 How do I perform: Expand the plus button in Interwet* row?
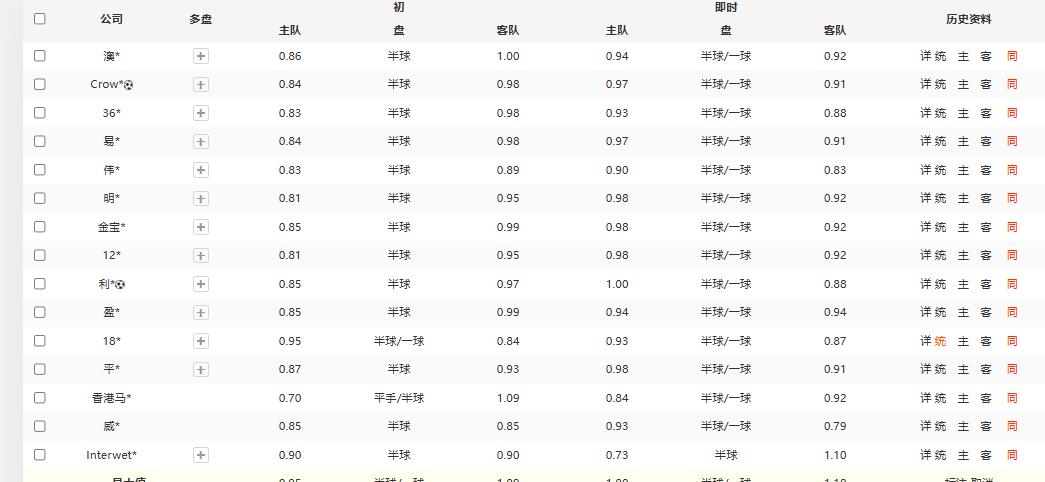click(x=200, y=455)
